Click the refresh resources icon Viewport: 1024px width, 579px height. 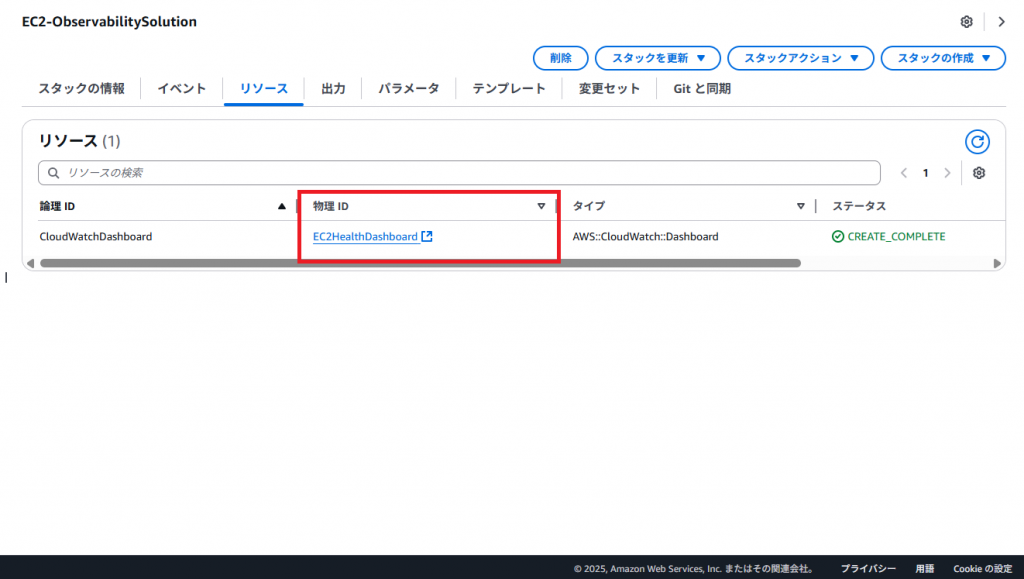coord(977,142)
